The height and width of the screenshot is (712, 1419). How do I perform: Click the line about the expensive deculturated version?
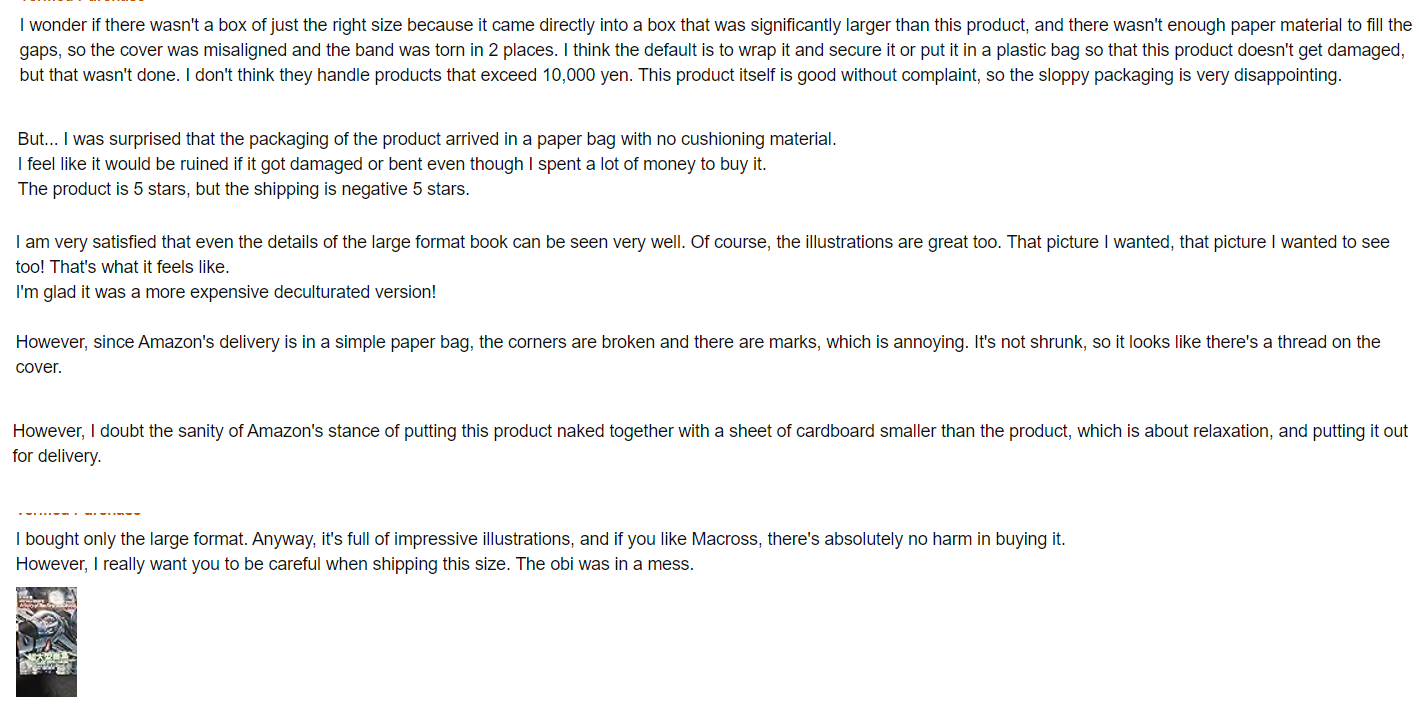pyautogui.click(x=226, y=293)
